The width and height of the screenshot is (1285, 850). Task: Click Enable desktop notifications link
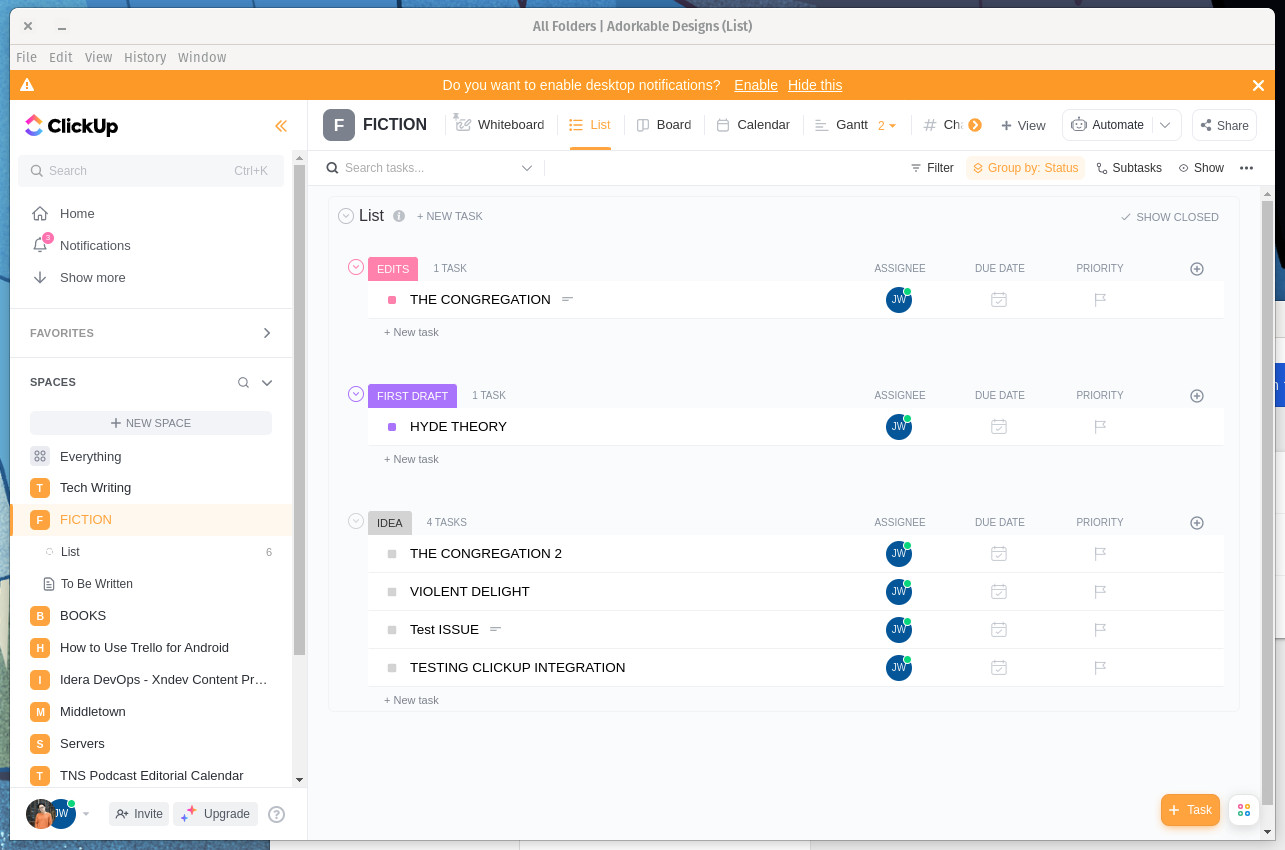(755, 85)
